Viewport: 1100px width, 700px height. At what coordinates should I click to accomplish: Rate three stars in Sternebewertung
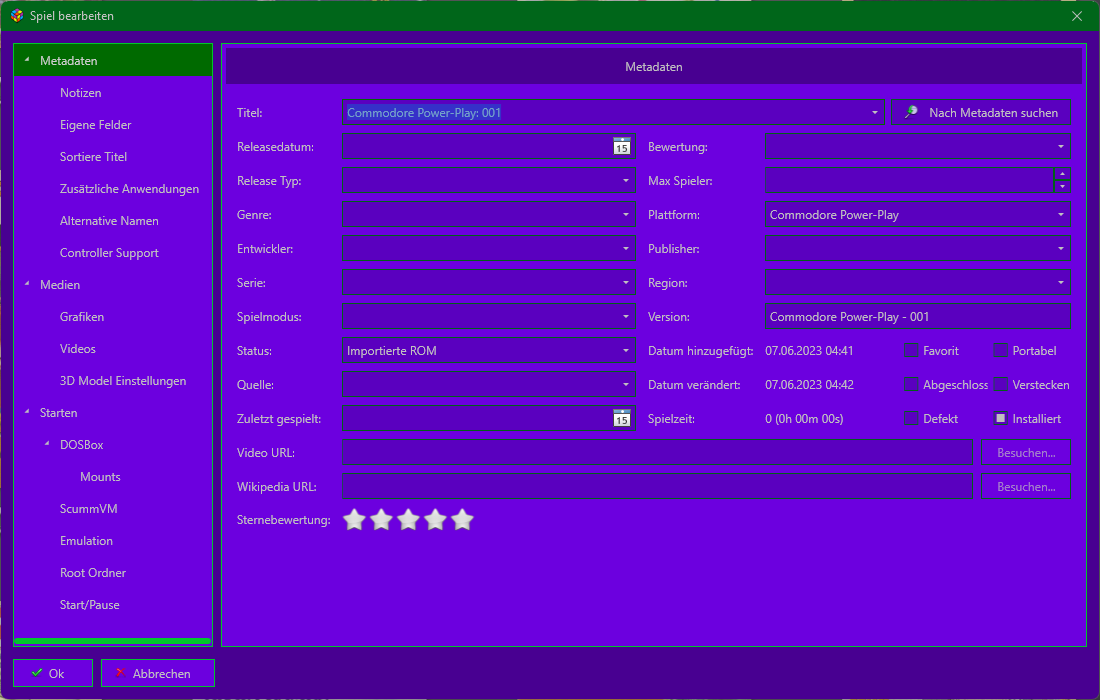point(408,520)
